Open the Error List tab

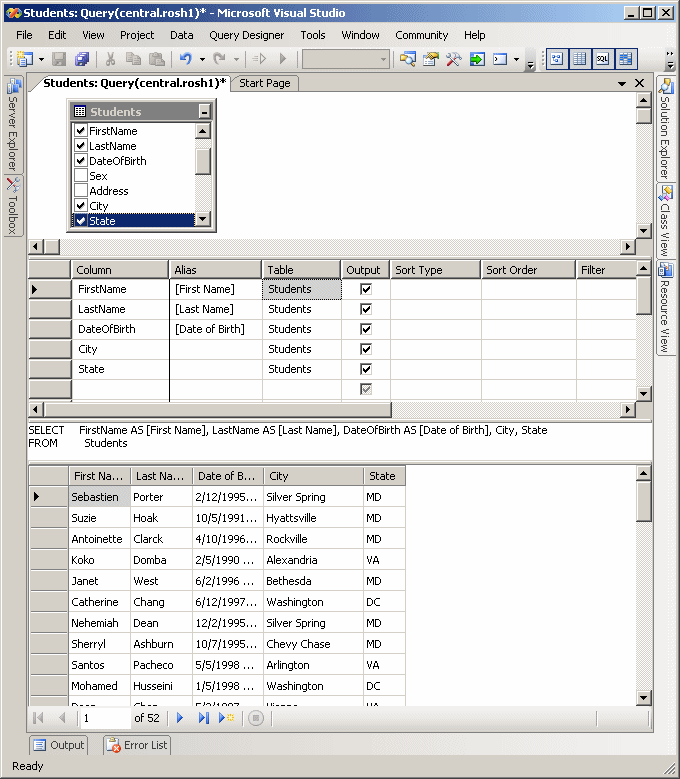point(137,745)
